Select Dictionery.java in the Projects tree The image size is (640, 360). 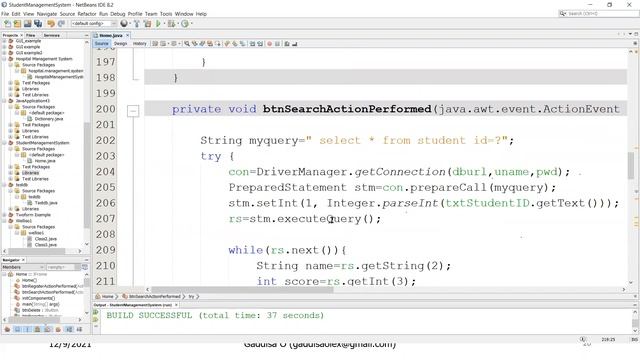pyautogui.click(x=49, y=119)
